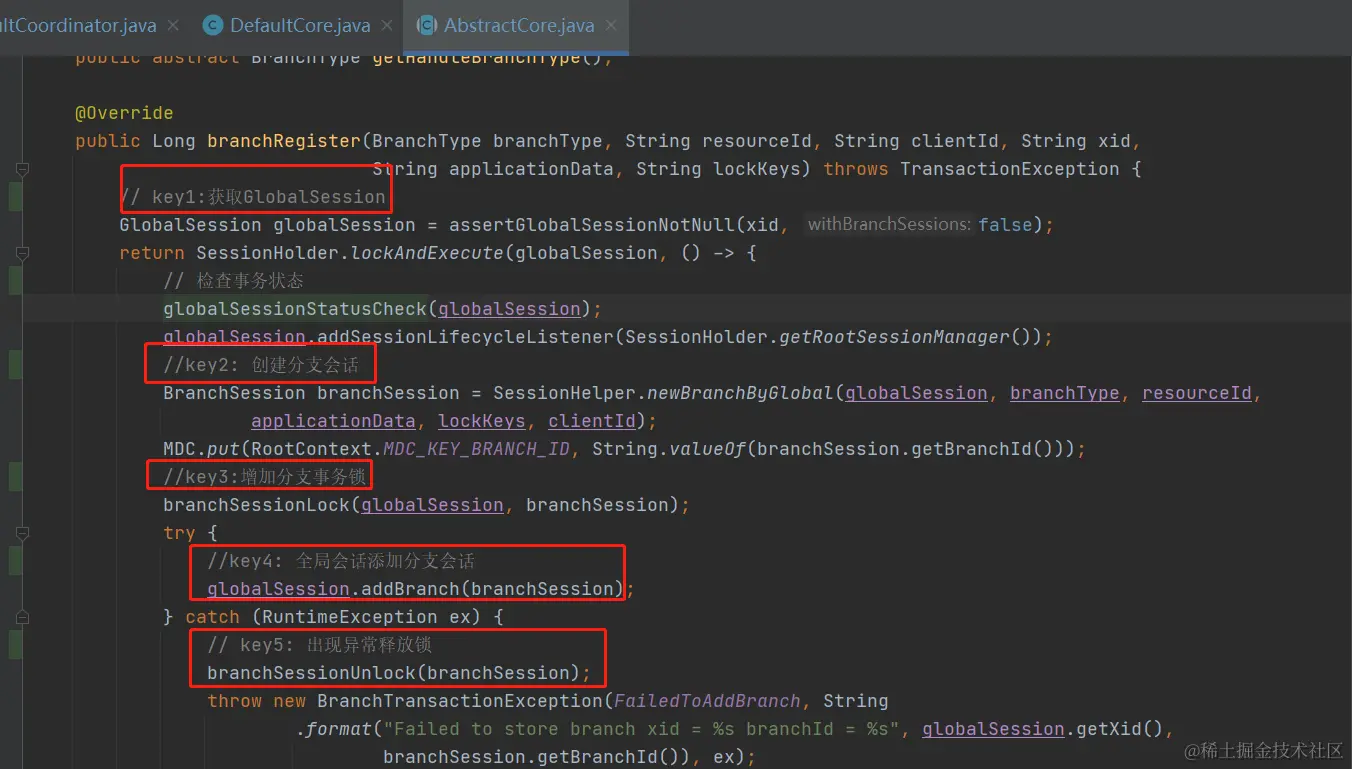Click the underlined lockKeys argument
This screenshot has width=1352, height=769.
pos(481,421)
